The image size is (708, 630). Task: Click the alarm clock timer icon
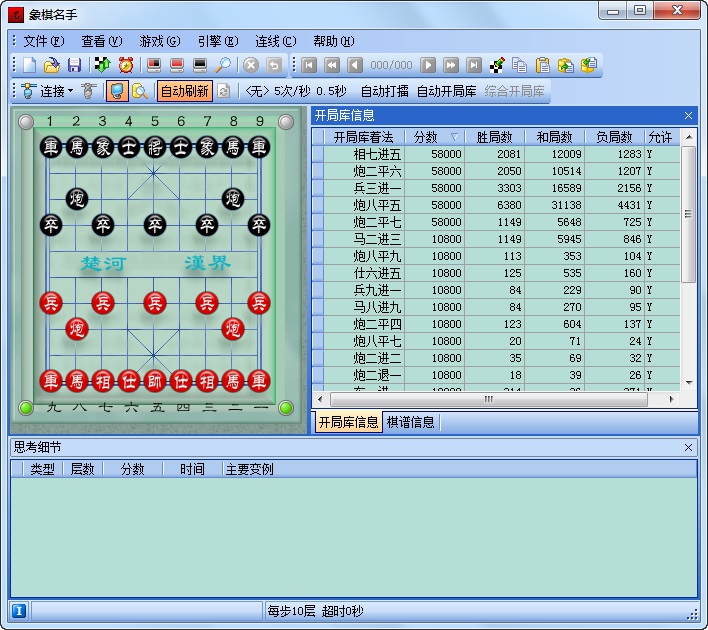click(x=126, y=65)
